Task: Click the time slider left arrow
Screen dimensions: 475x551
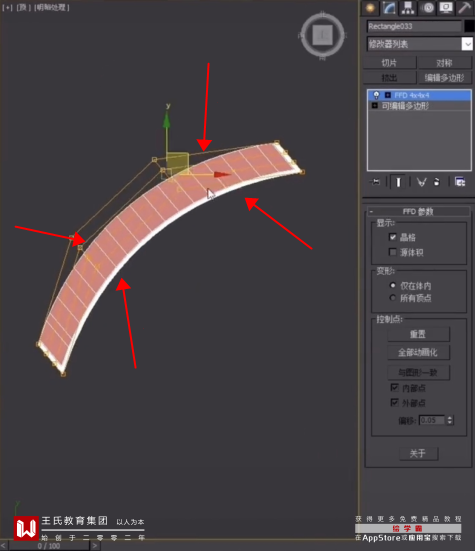Action: (4, 546)
